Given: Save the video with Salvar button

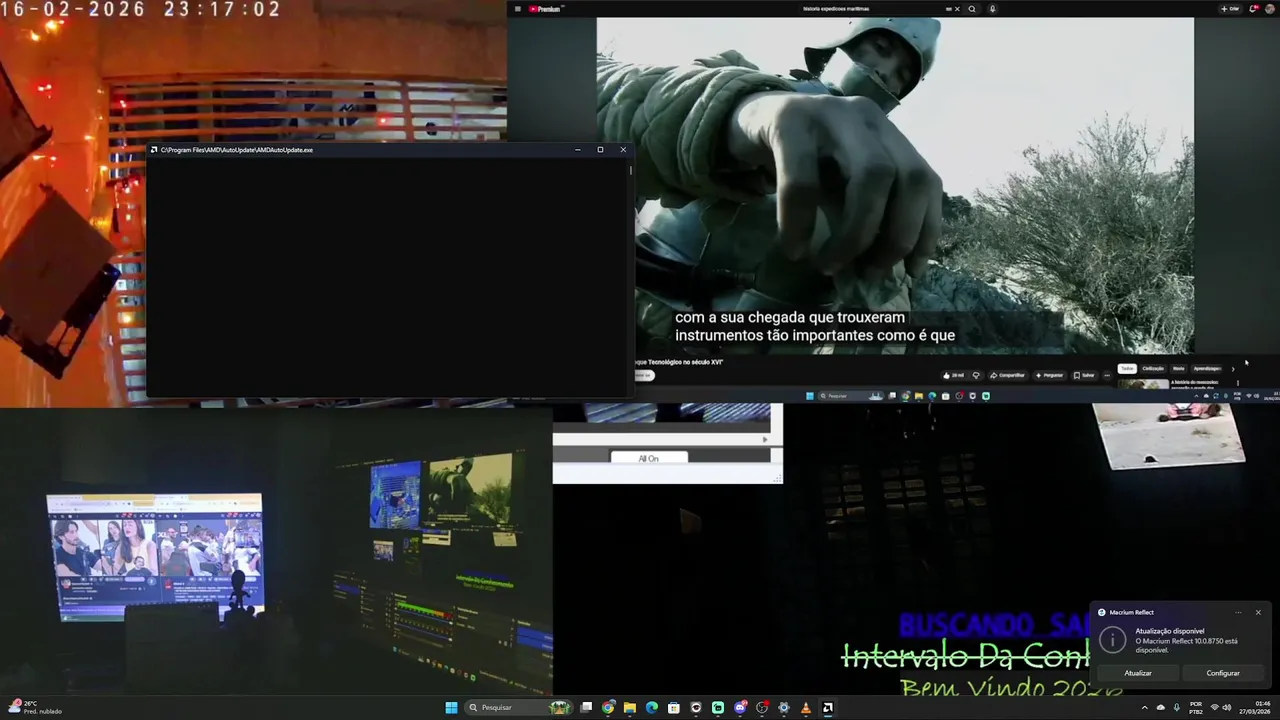Looking at the screenshot, I should 1084,375.
